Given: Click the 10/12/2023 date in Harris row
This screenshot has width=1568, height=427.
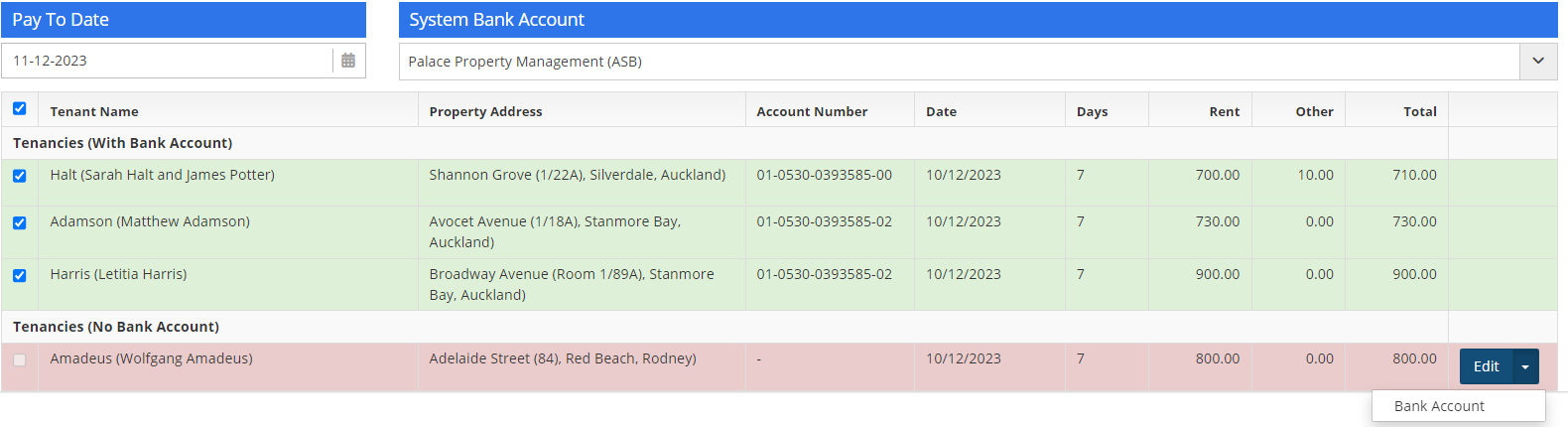Looking at the screenshot, I should [x=964, y=274].
